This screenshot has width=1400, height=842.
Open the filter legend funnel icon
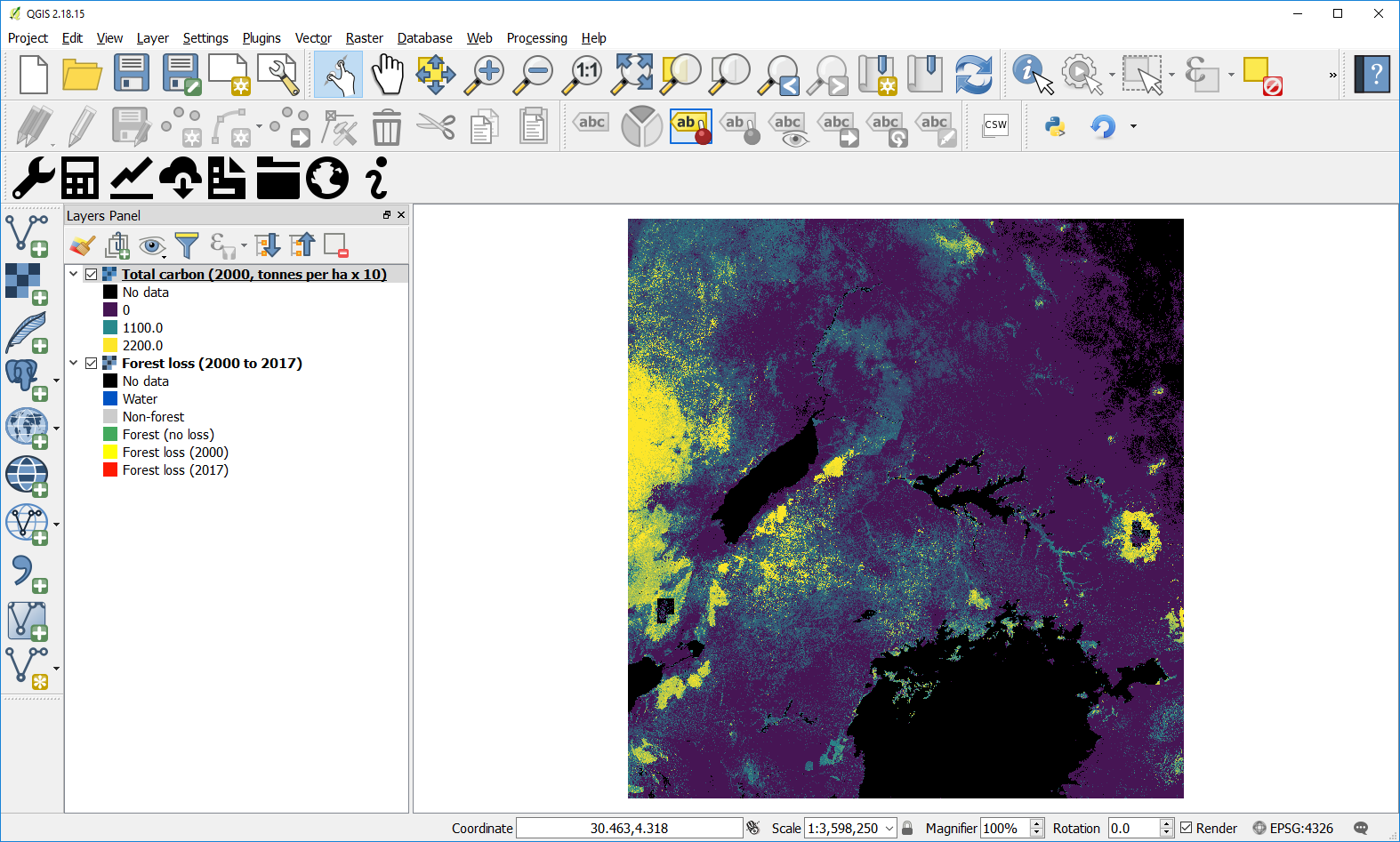coord(187,245)
